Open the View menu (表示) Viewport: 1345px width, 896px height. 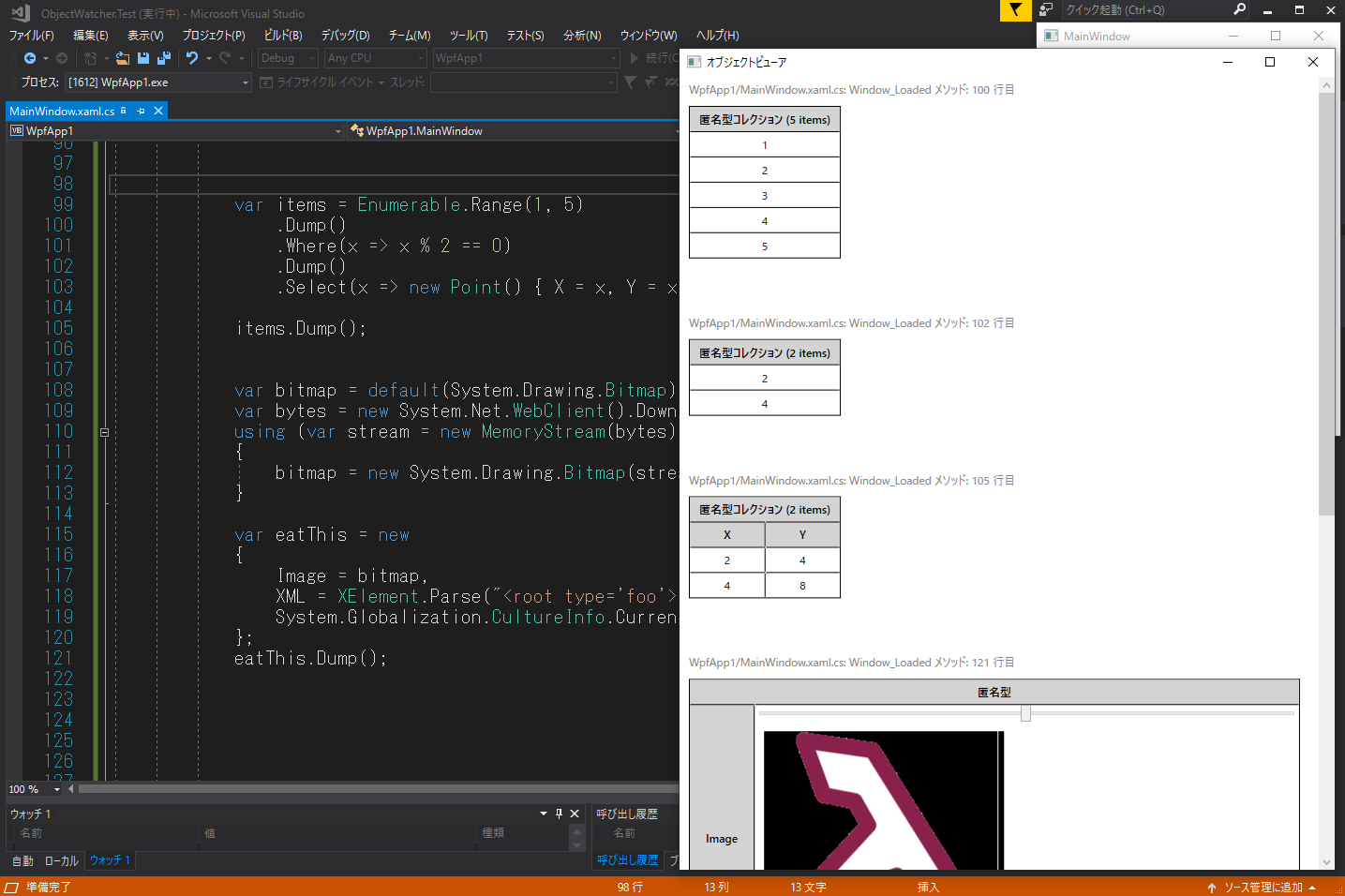click(145, 36)
